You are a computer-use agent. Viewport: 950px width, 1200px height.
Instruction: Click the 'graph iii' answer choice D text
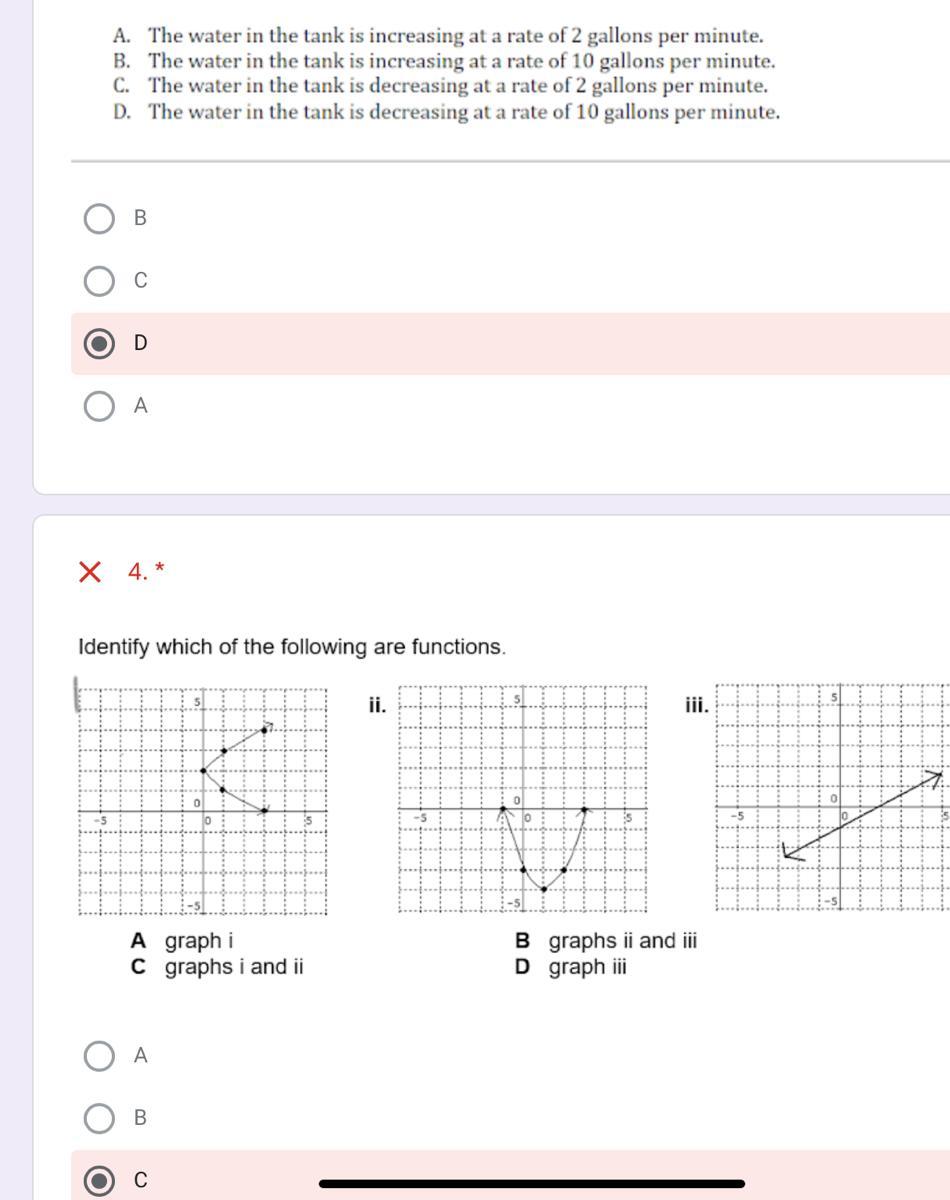(x=587, y=967)
